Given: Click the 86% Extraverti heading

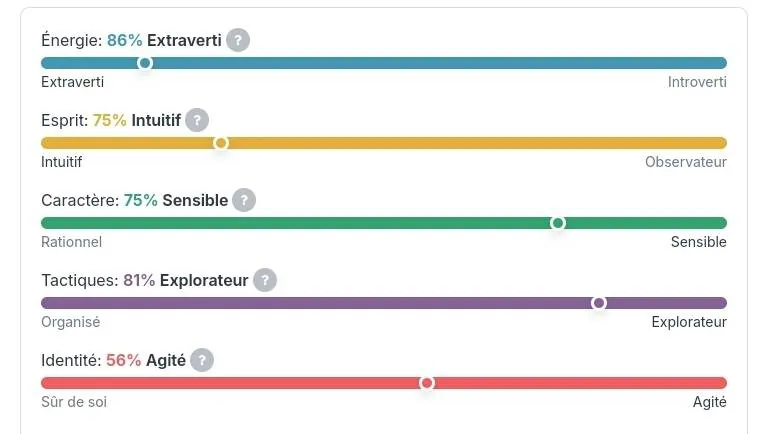Looking at the screenshot, I should pos(164,40).
